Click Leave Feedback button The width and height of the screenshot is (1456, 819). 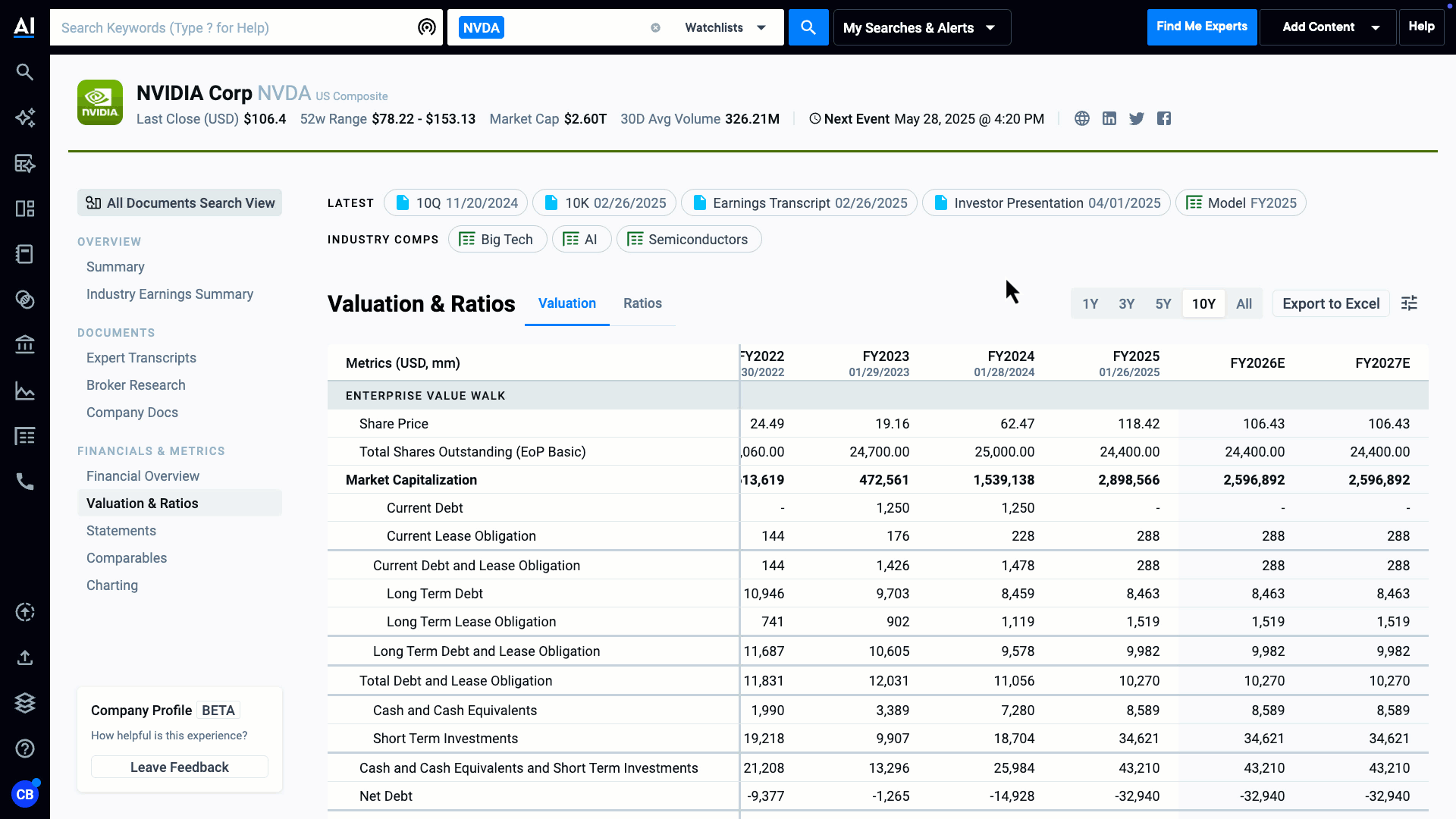click(x=180, y=767)
